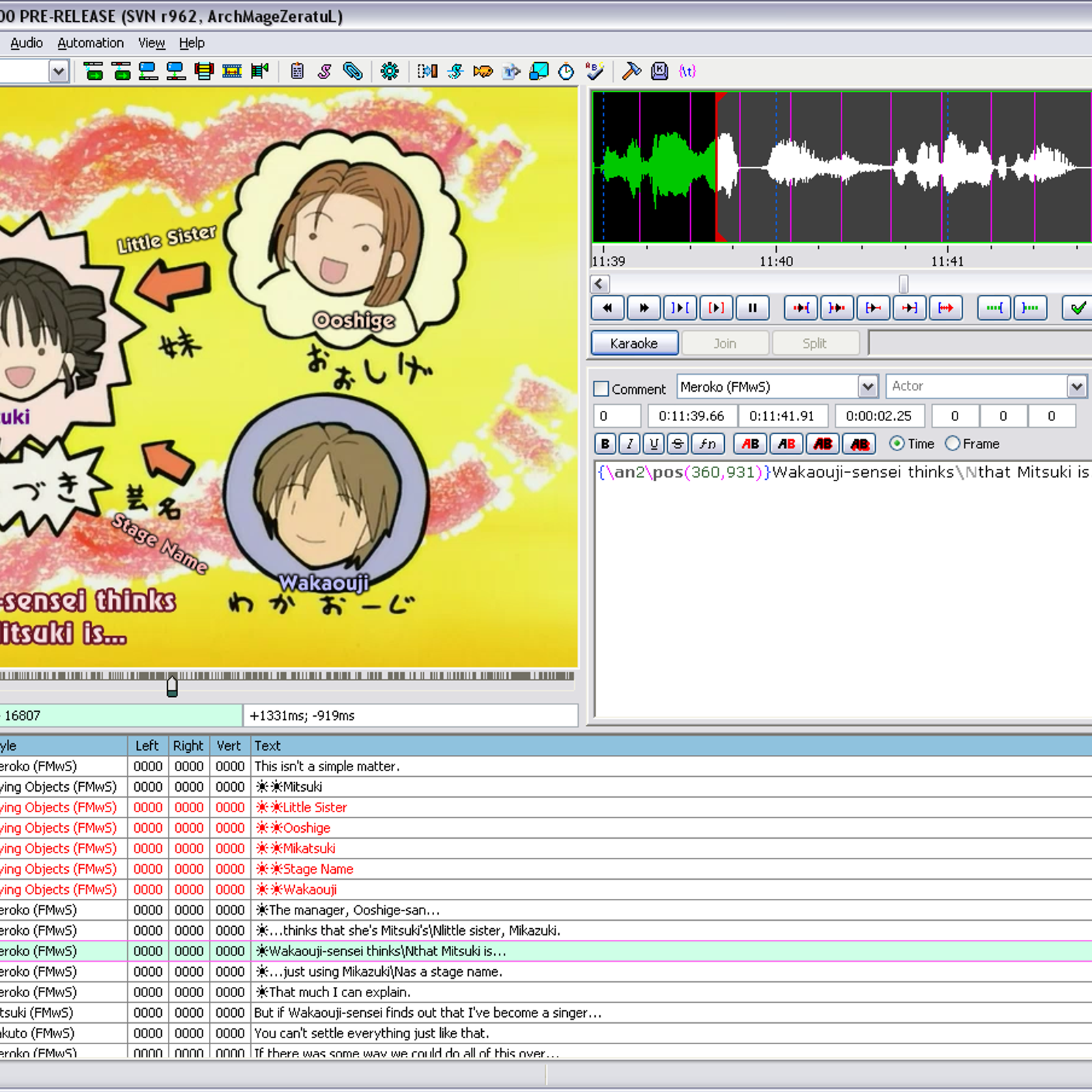Click the audio display horizontal scroll thumb
1092x1092 pixels.
pyautogui.click(x=904, y=283)
